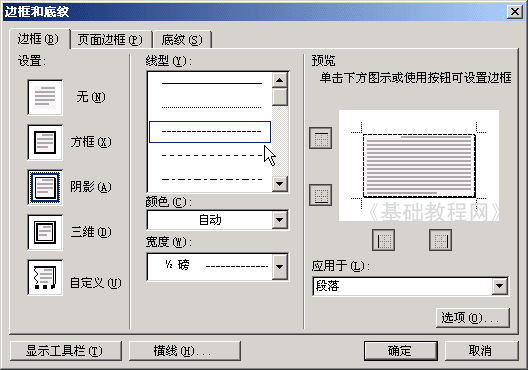Select the 无 (None) border setting icon
Screen dimensions: 528x370
click(x=45, y=98)
